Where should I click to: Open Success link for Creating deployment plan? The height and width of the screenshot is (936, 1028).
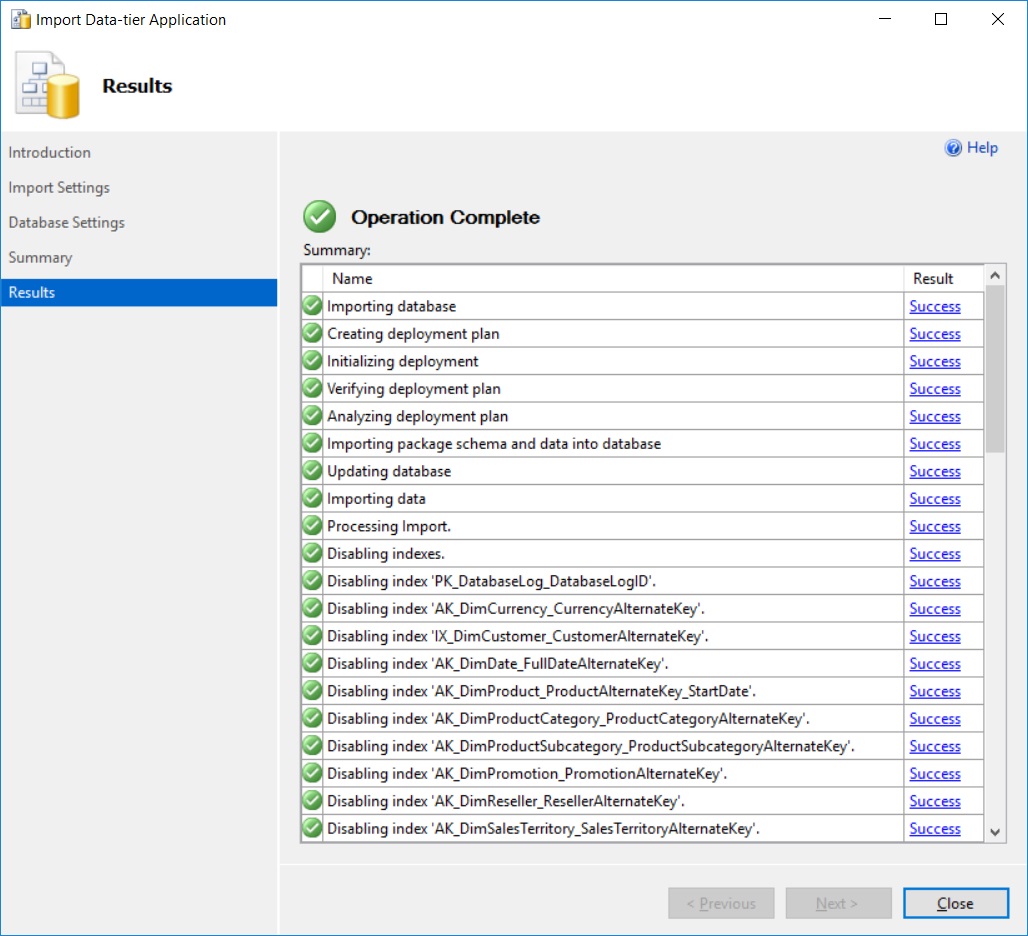[935, 334]
